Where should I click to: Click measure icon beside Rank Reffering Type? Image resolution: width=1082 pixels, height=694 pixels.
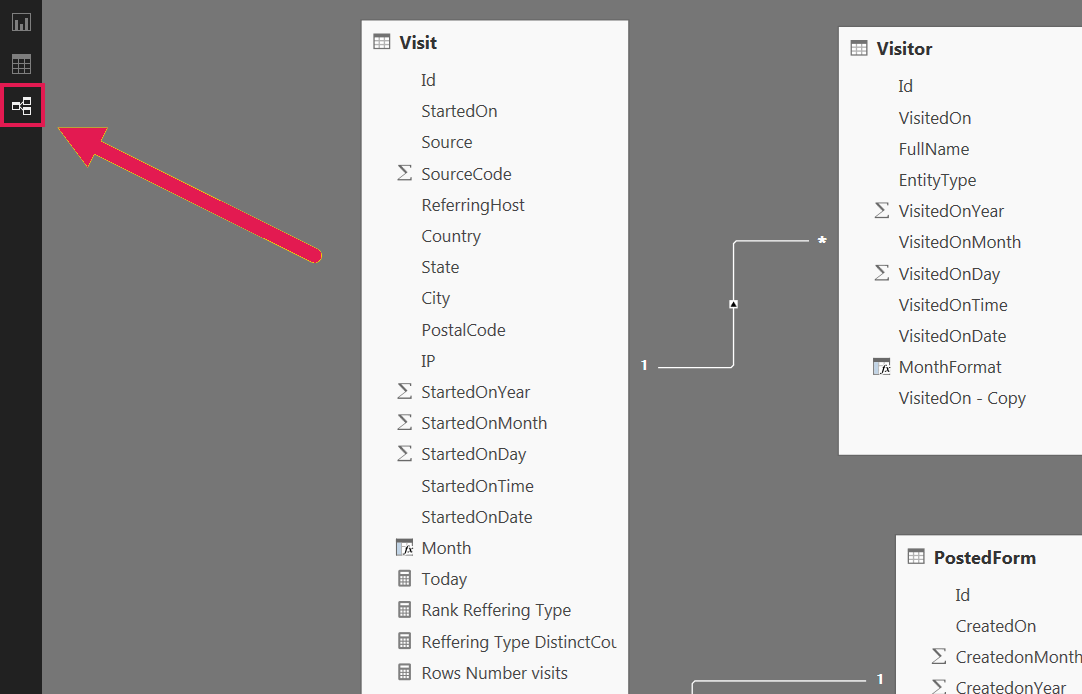click(404, 609)
